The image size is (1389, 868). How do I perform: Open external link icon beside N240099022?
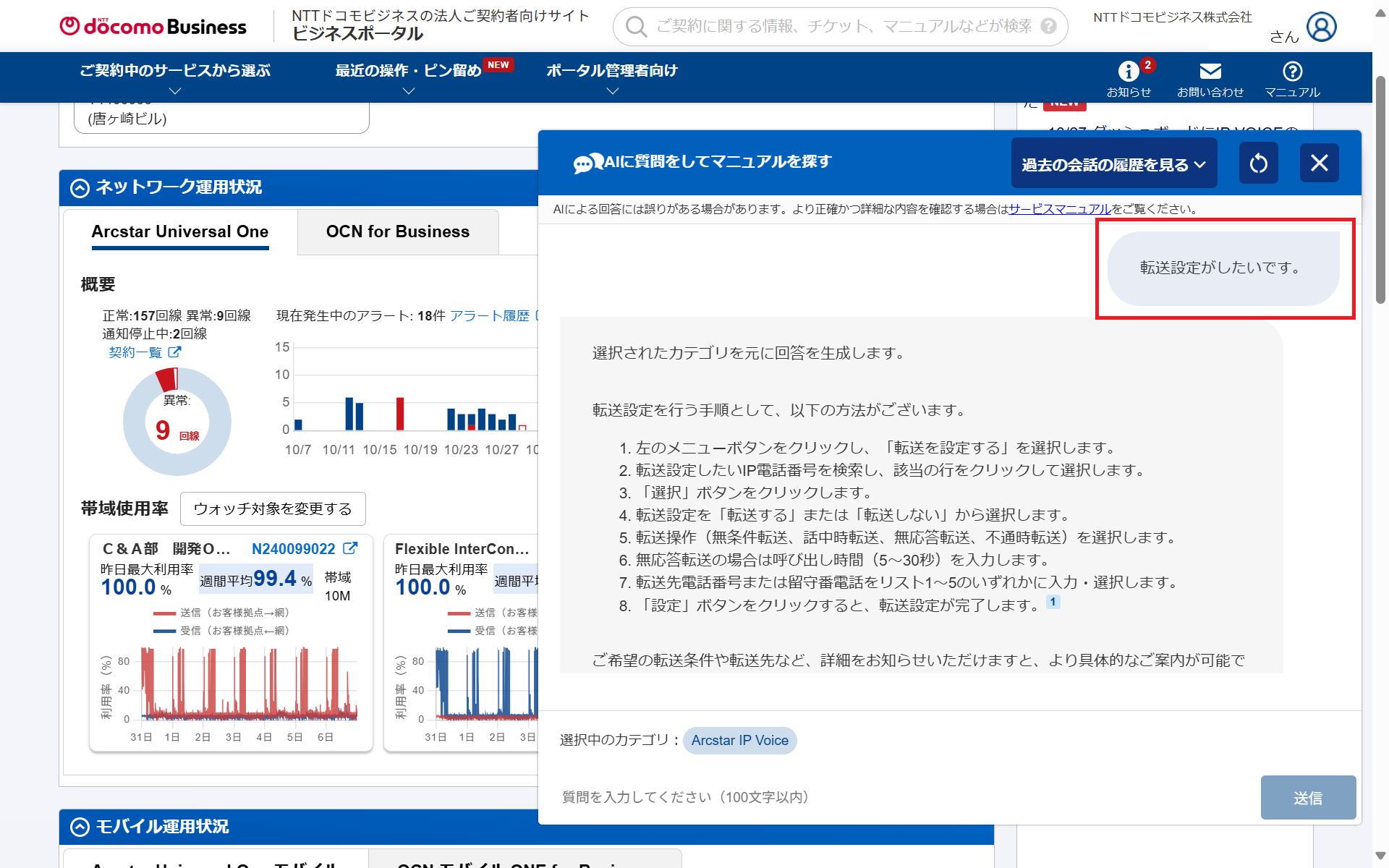point(350,548)
